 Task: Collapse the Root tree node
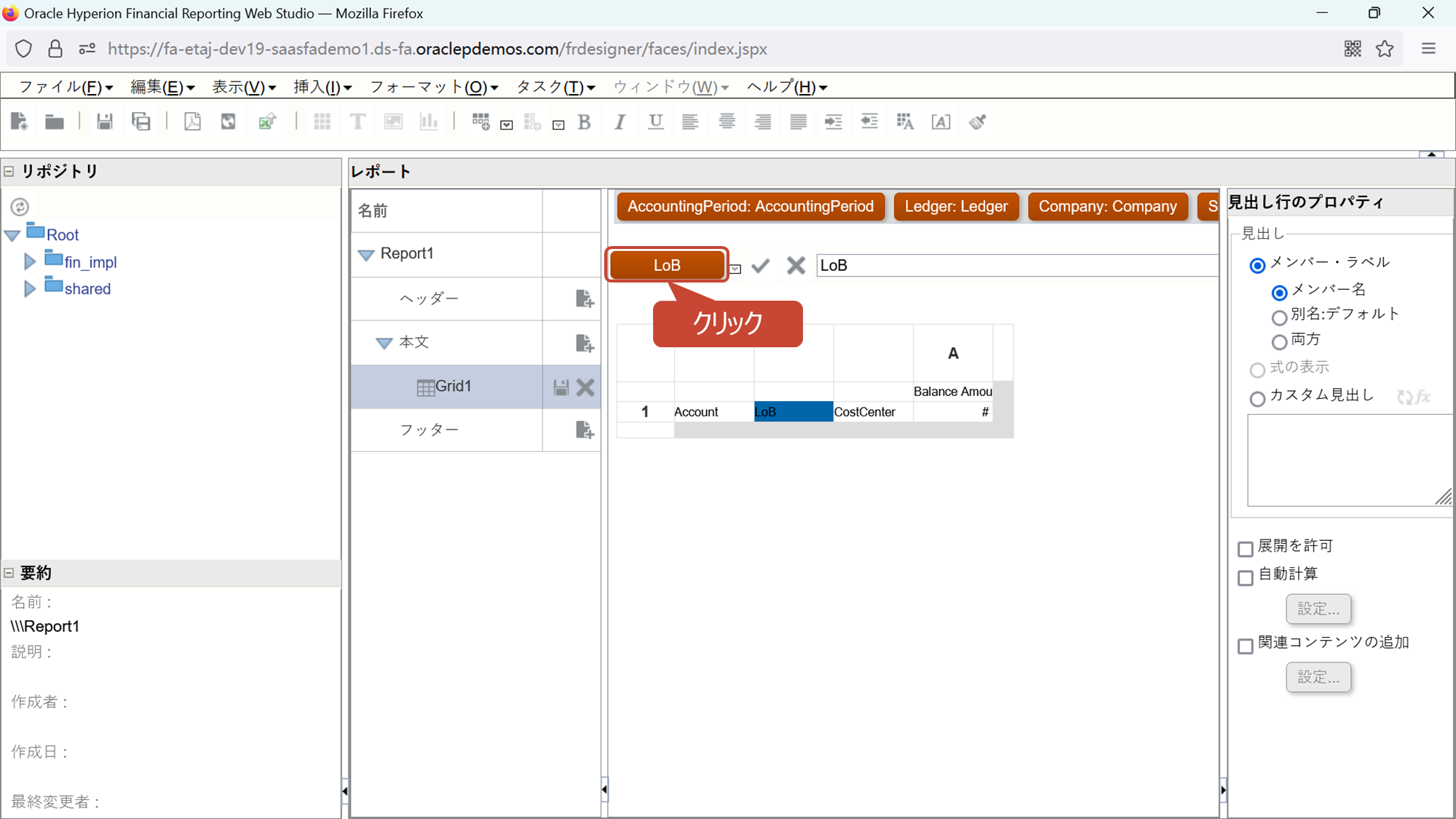point(12,235)
